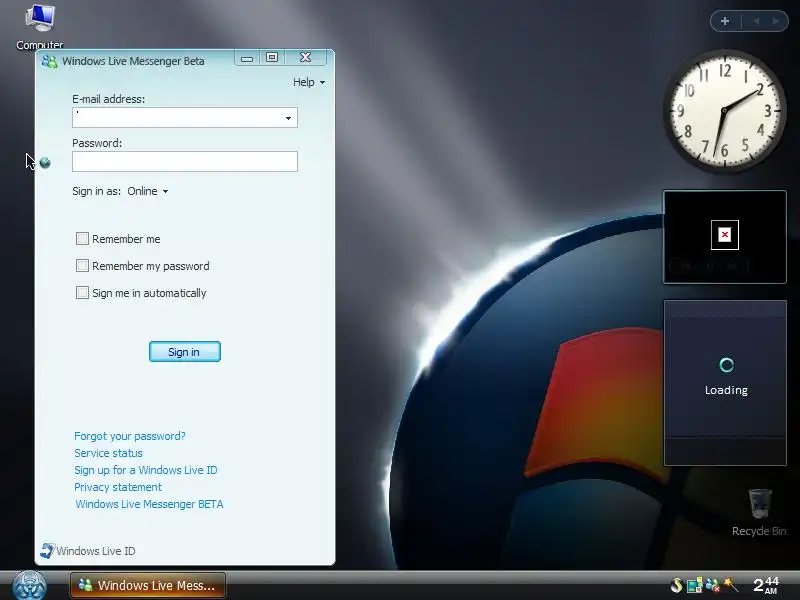Click the Start orb button

(x=30, y=586)
